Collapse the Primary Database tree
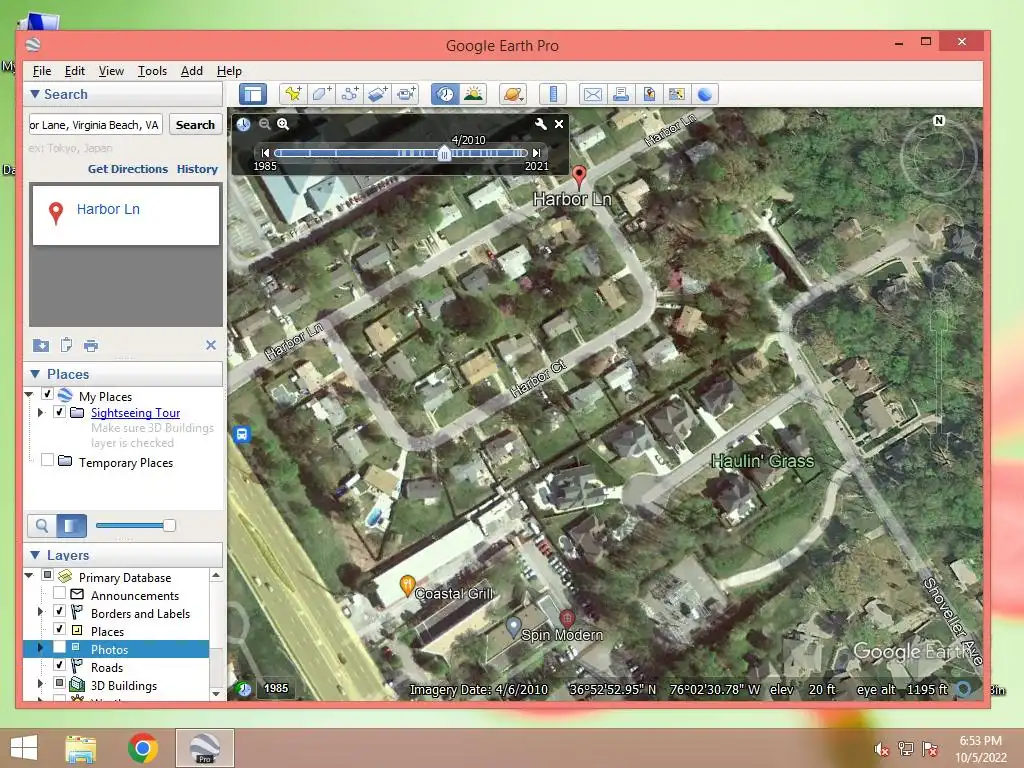1024x768 pixels. tap(29, 575)
